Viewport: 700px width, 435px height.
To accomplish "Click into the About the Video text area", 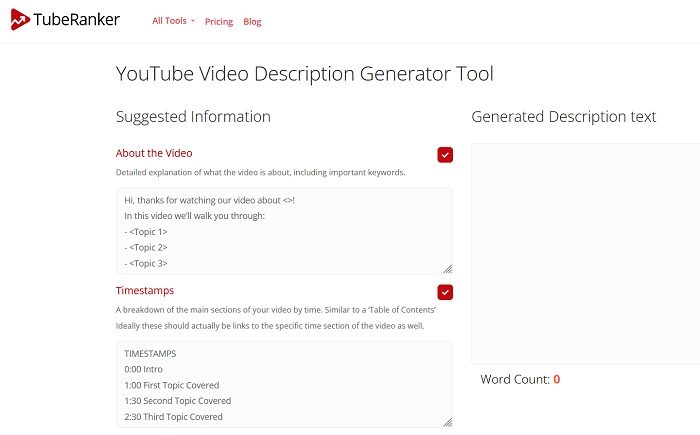I will [x=284, y=231].
